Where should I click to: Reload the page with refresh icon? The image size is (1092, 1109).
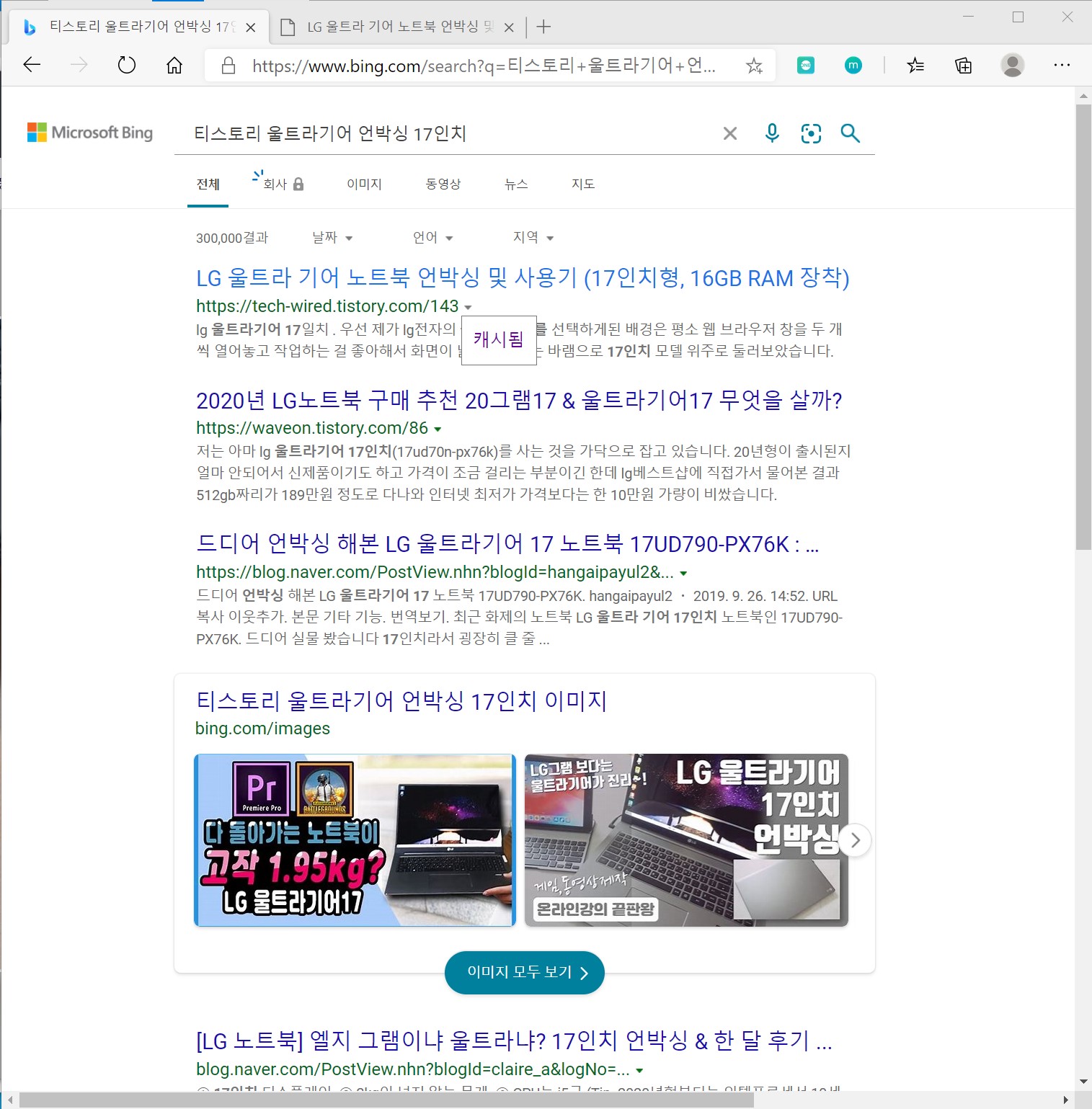[x=126, y=66]
